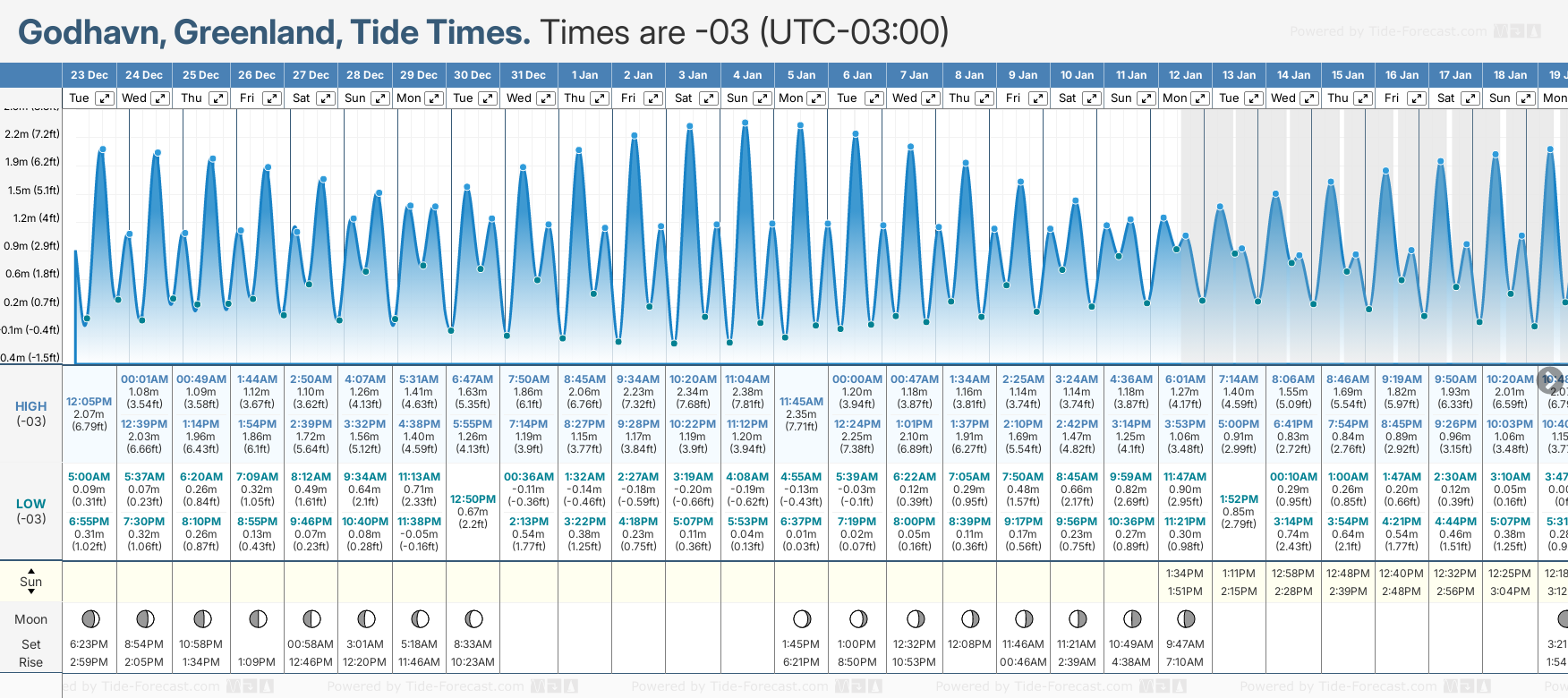Expand the Wed 31 Dec day view
The image size is (1568, 698).
(x=545, y=98)
